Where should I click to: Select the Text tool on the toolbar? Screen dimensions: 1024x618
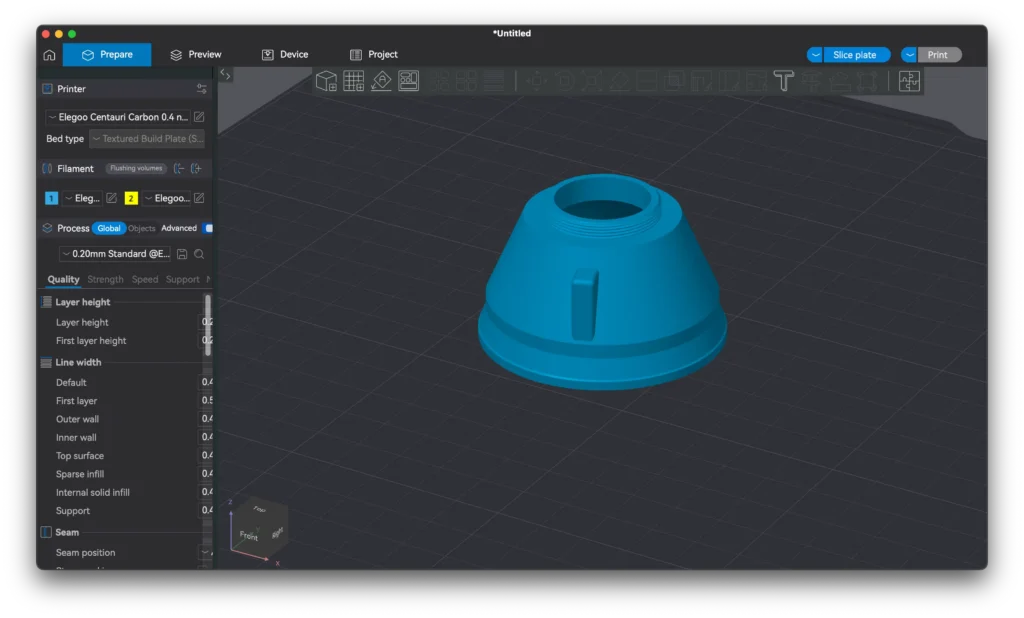pos(783,81)
